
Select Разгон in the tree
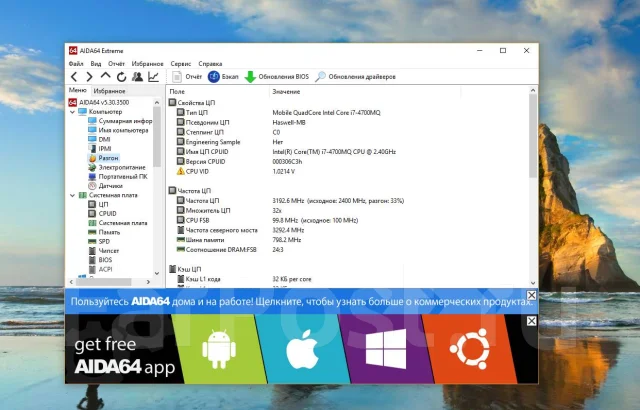point(103,158)
